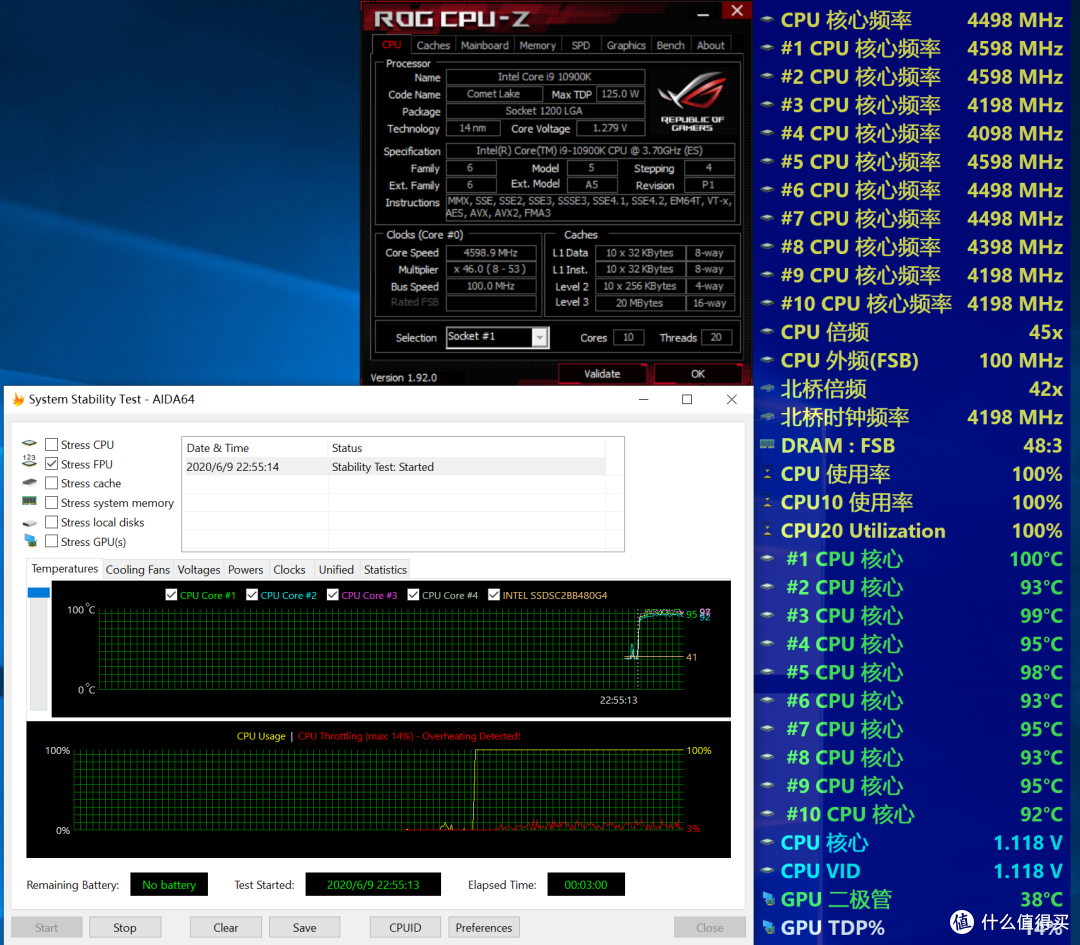This screenshot has height=945, width=1080.
Task: Click icon beside GPU 二极管 row
Action: click(768, 899)
